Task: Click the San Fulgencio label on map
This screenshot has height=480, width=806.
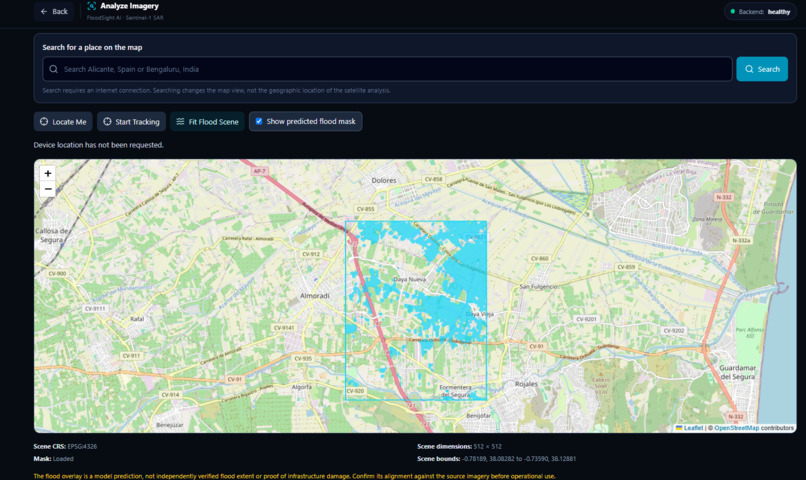Action: tap(538, 286)
